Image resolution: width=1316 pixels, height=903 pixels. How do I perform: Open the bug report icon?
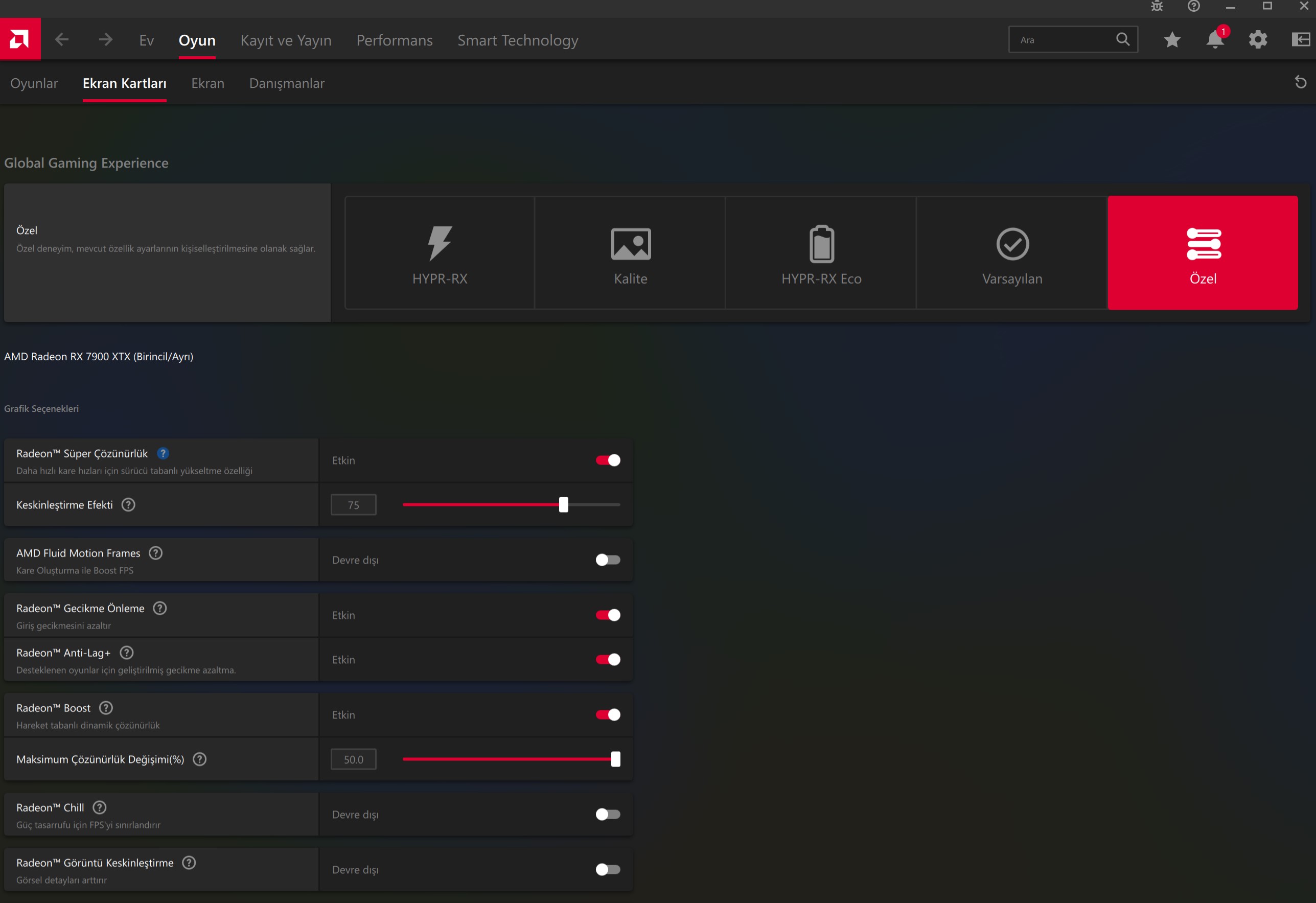point(1157,6)
